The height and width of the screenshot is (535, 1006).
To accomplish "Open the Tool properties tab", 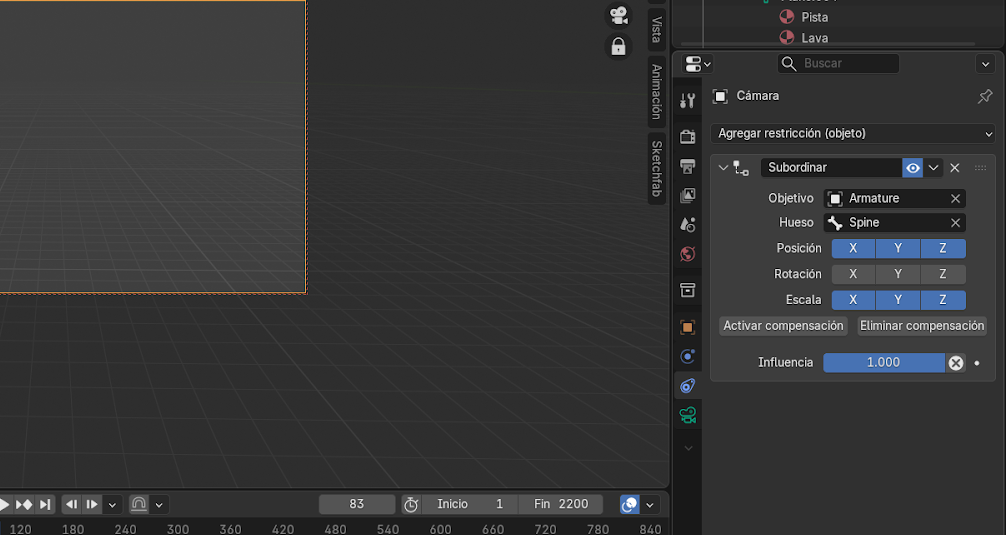I will [687, 100].
